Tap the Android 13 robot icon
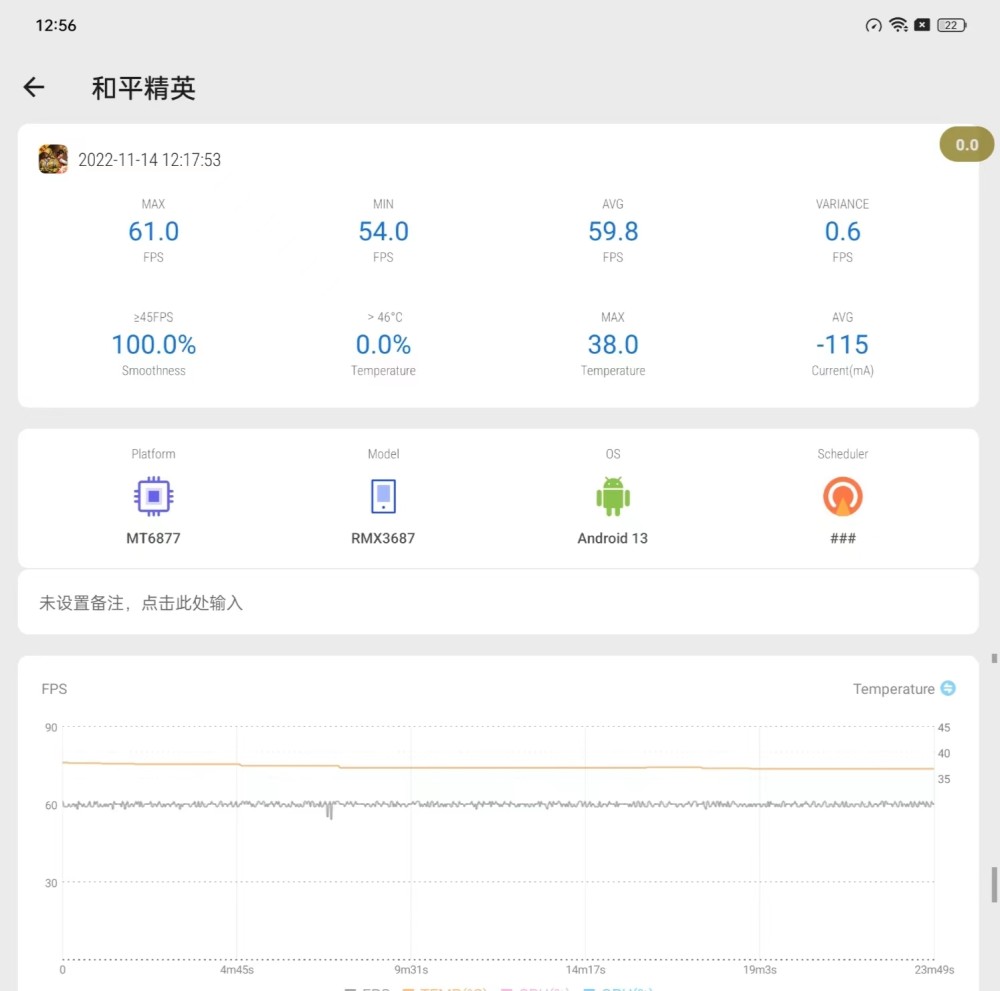Viewport: 1000px width, 991px height. pos(613,496)
